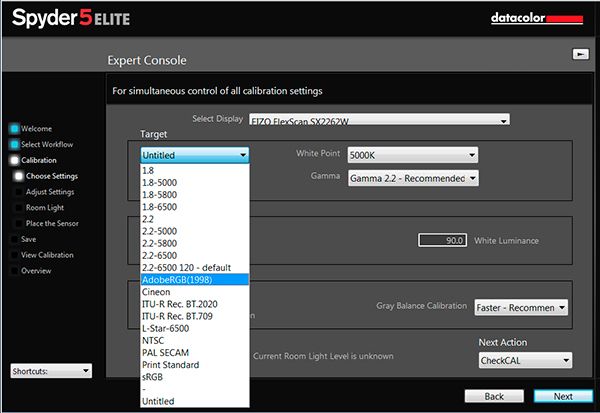The image size is (600, 413).
Task: Select the 1.8-6500 preset
Action: (195, 207)
